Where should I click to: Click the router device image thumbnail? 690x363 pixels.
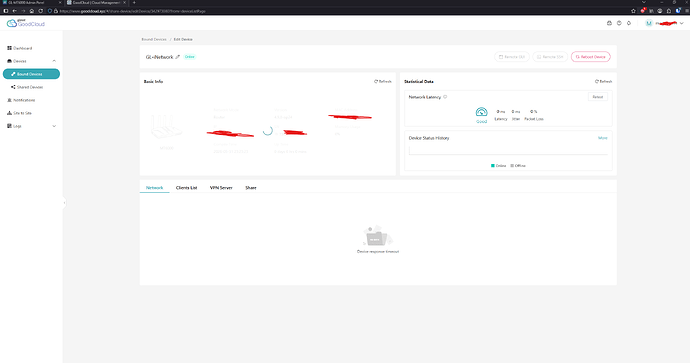pyautogui.click(x=166, y=127)
